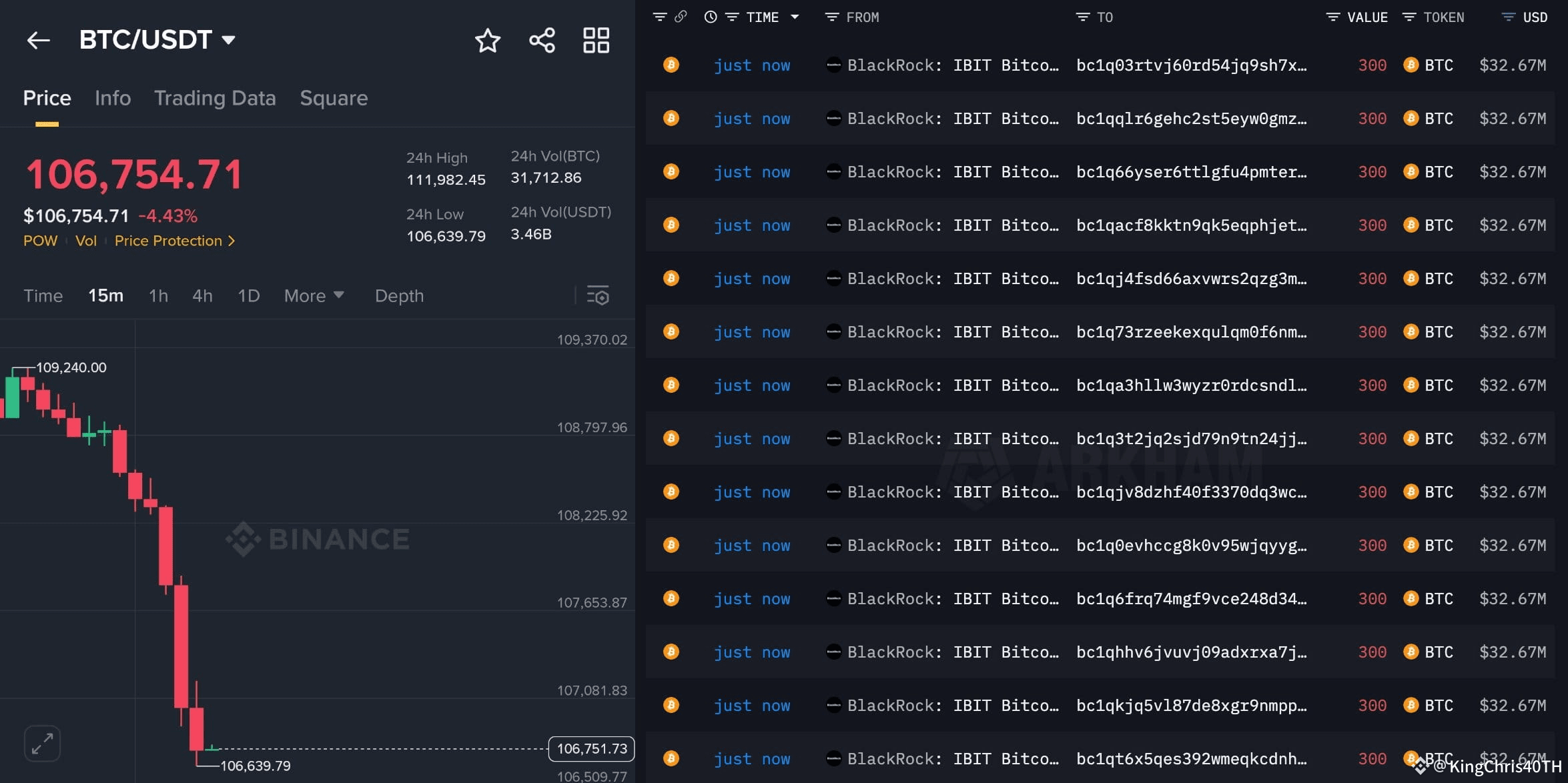The image size is (1568, 783).
Task: Filter by the VALUE column
Action: pos(1332,17)
